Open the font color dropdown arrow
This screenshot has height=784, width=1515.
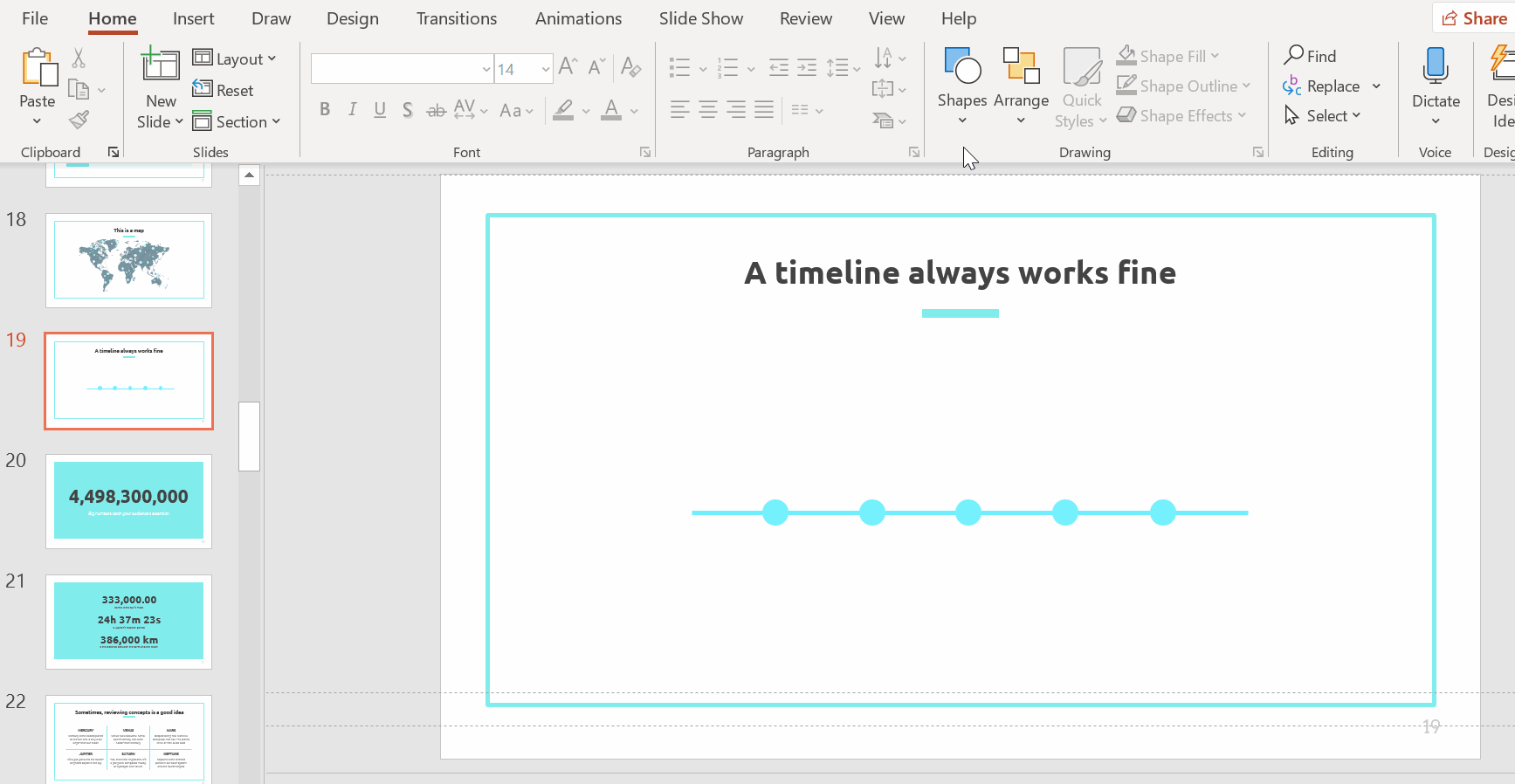click(x=634, y=111)
